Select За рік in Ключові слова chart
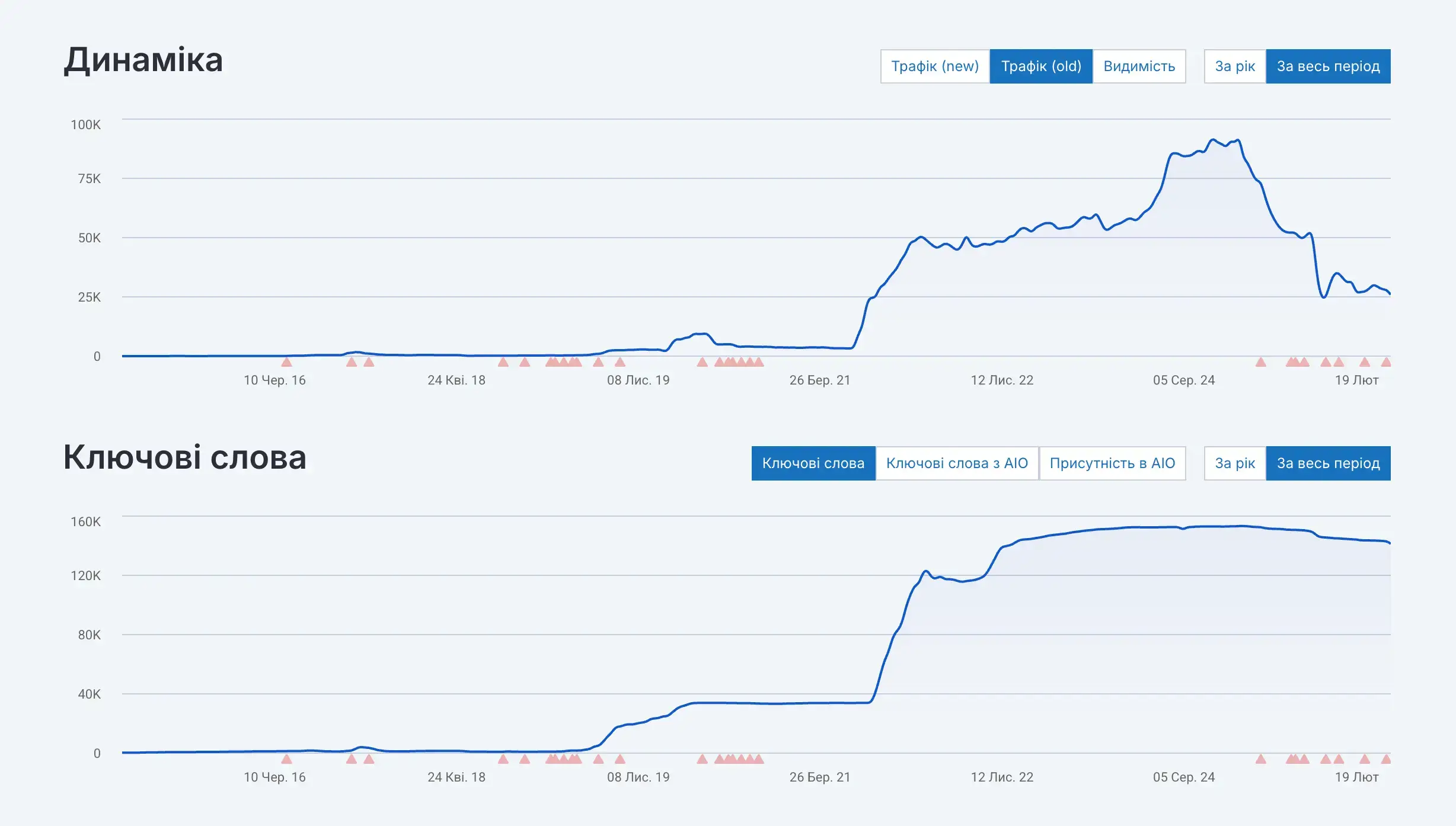This screenshot has height=826, width=1456. pos(1234,463)
